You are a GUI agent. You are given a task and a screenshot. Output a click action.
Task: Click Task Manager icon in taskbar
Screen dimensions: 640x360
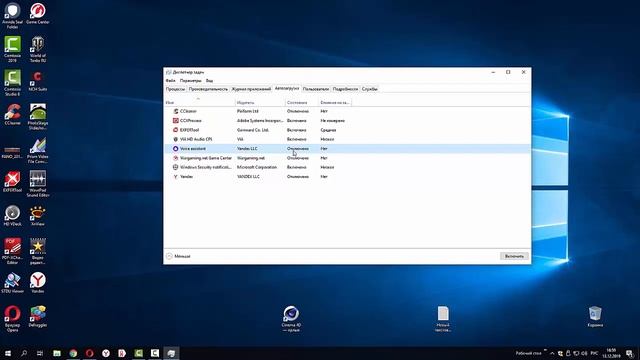(x=171, y=353)
